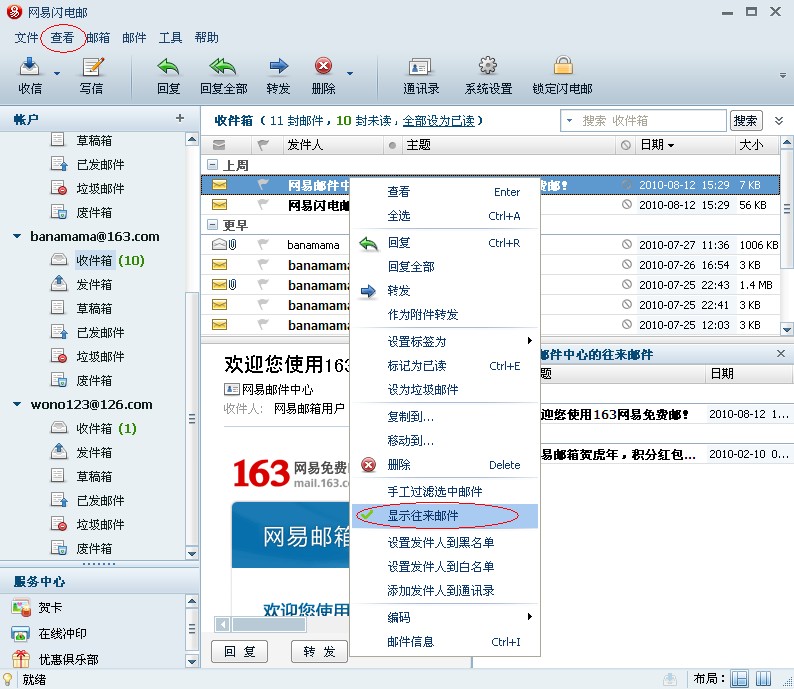Open dropdown arrow next to 删除
794x689 pixels.
pyautogui.click(x=350, y=73)
